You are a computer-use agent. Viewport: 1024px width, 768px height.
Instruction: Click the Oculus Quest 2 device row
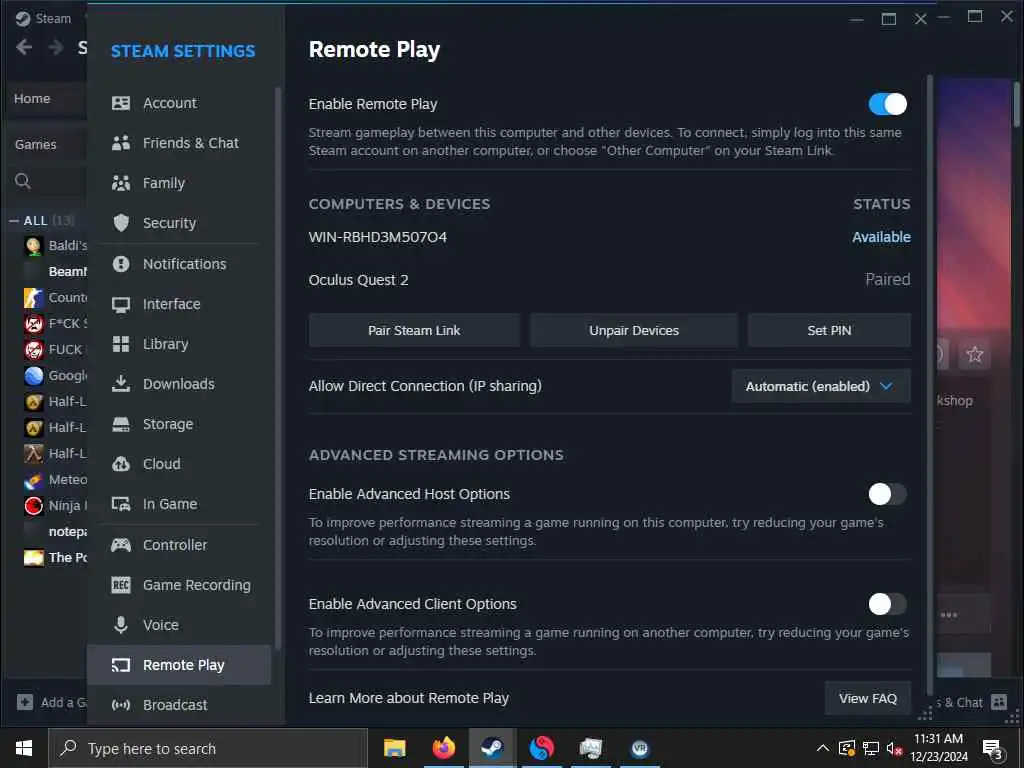609,280
